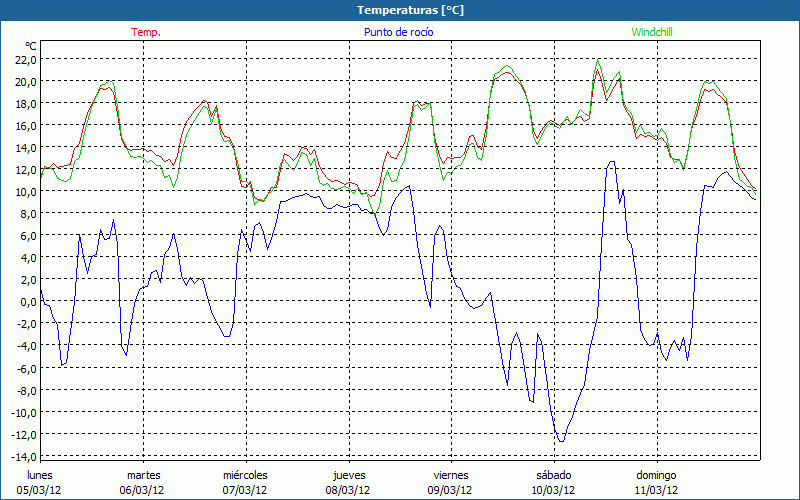Select the viernes day label
This screenshot has width=800, height=500.
[x=451, y=475]
